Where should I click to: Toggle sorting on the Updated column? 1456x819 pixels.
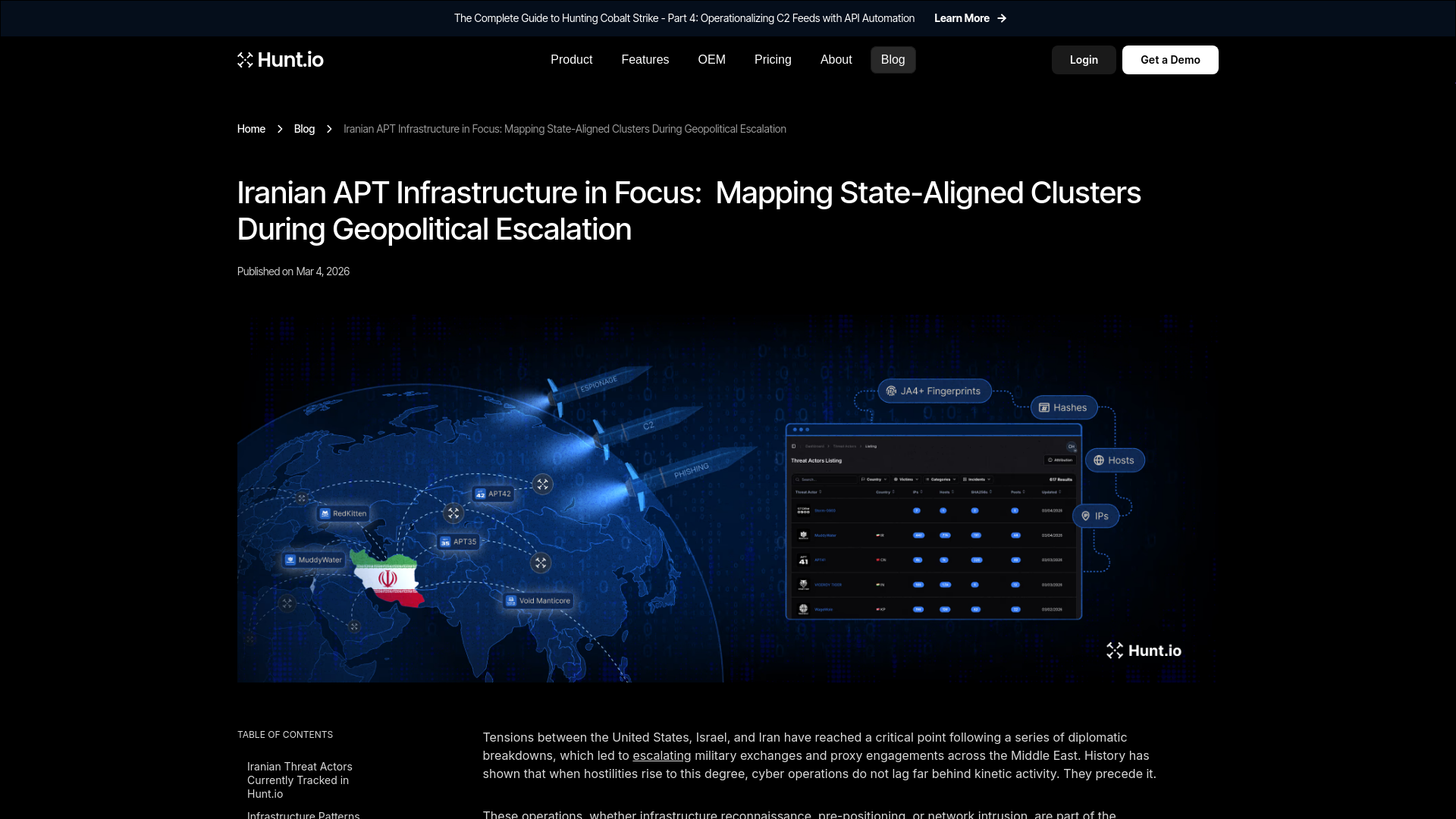pyautogui.click(x=1060, y=492)
